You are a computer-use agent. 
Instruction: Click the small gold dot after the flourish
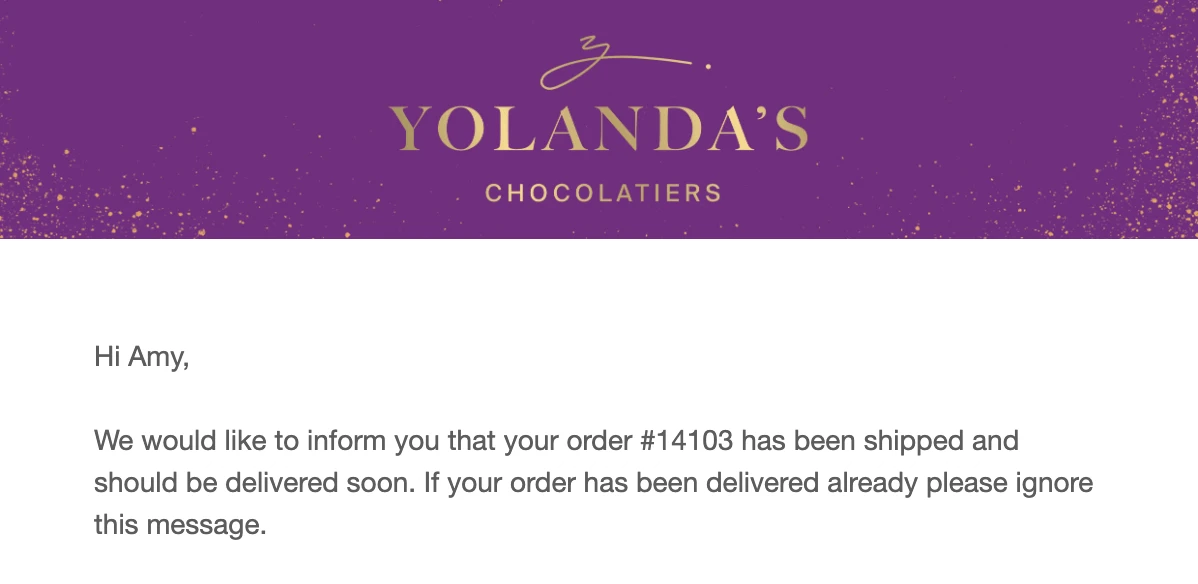708,67
